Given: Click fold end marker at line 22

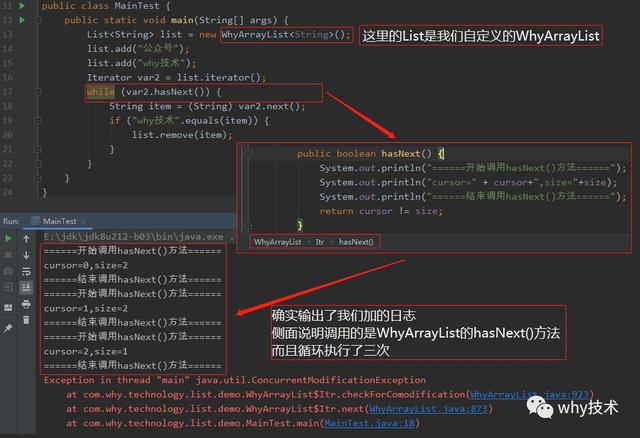Looking at the screenshot, I should click(38, 164).
